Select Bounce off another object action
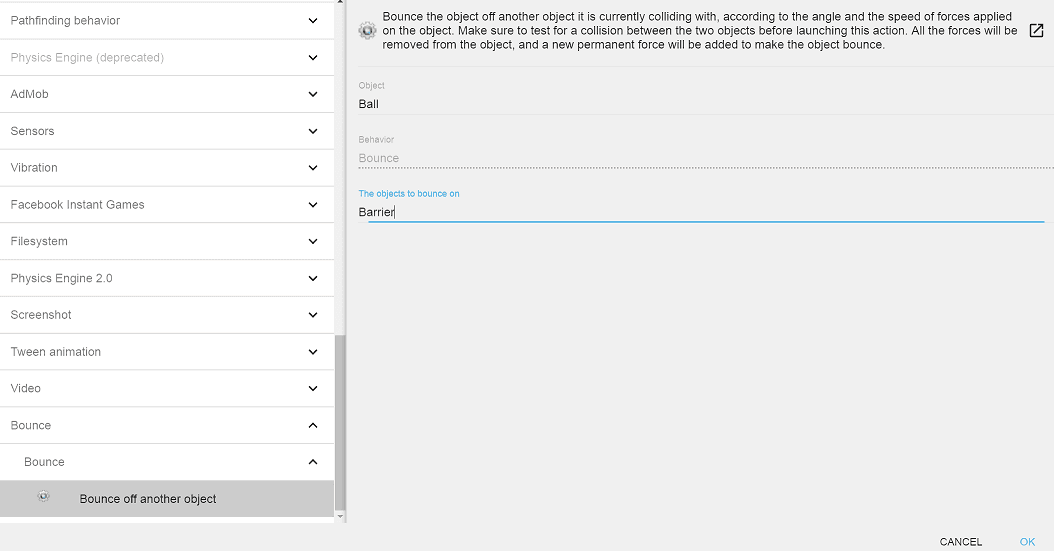 [148, 499]
